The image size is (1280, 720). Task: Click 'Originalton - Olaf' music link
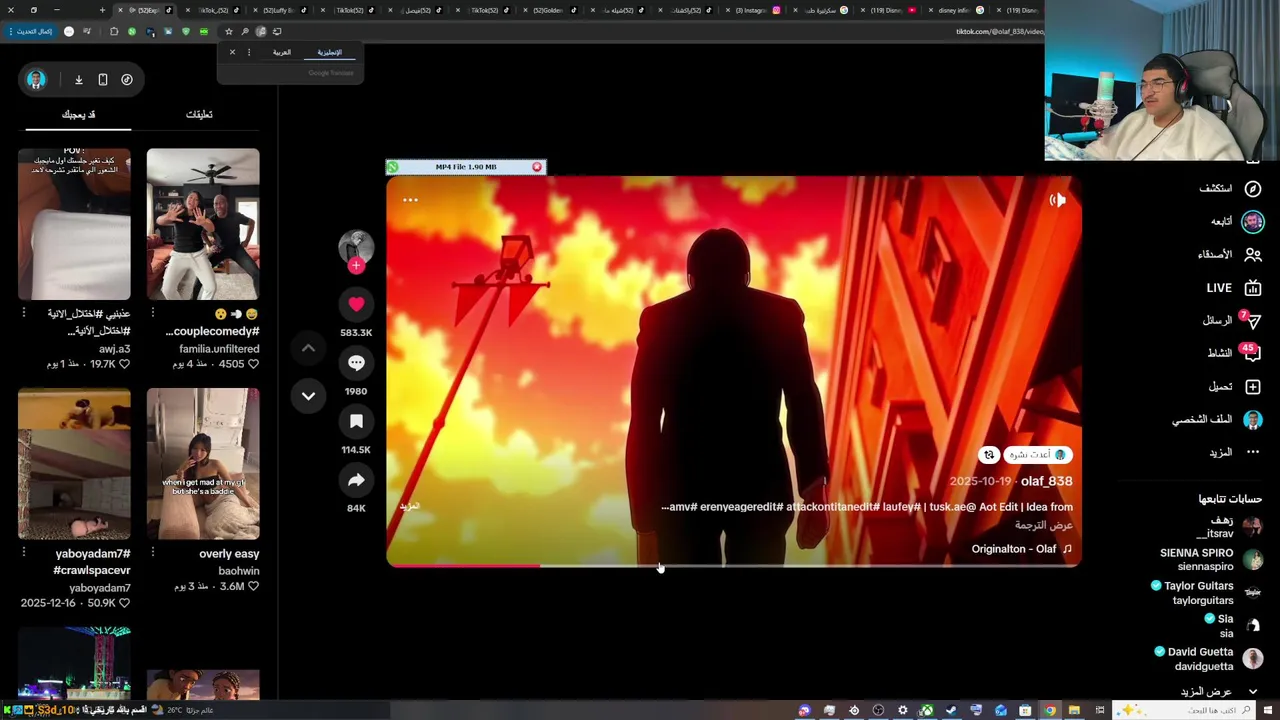click(1022, 549)
